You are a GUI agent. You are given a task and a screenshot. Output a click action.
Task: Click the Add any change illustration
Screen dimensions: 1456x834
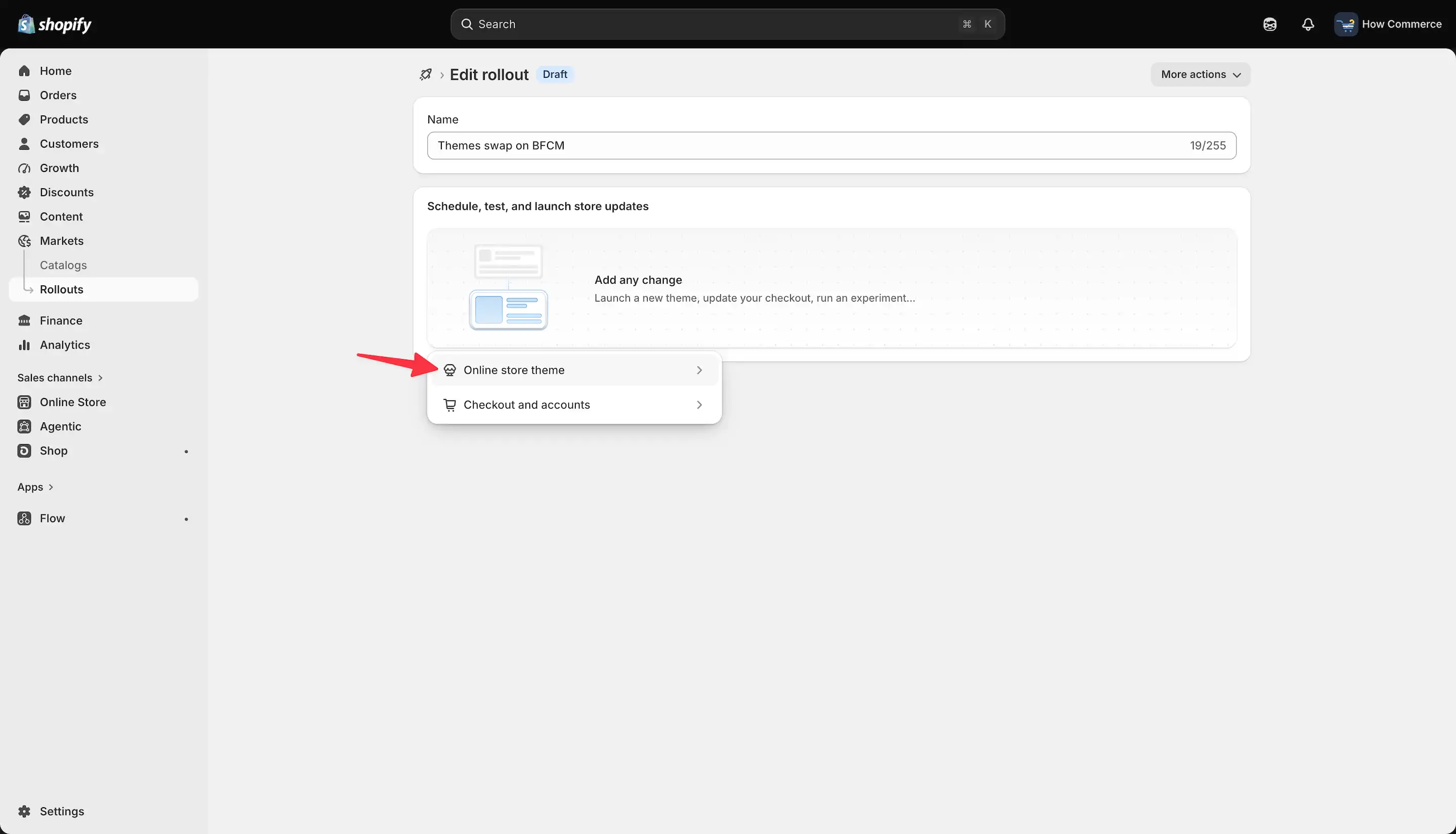point(509,288)
